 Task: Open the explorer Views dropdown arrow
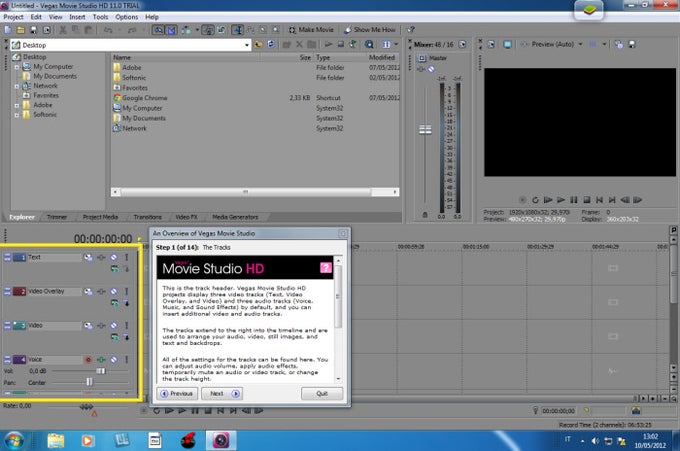[396, 45]
